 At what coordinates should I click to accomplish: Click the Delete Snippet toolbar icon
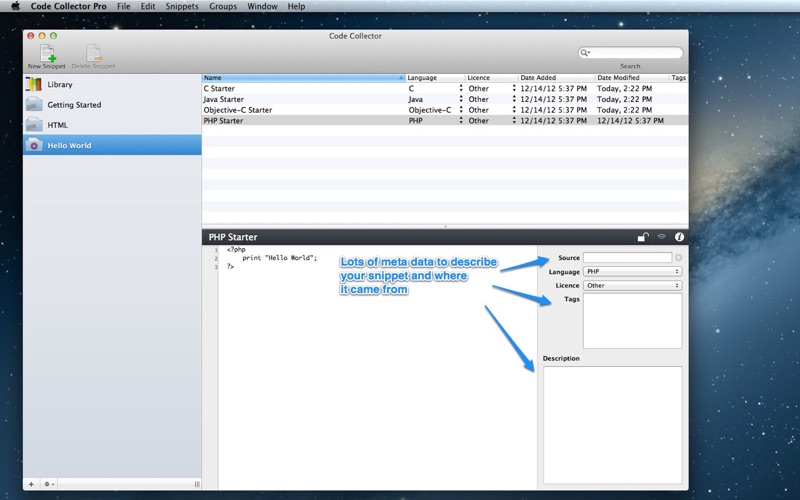click(x=93, y=53)
